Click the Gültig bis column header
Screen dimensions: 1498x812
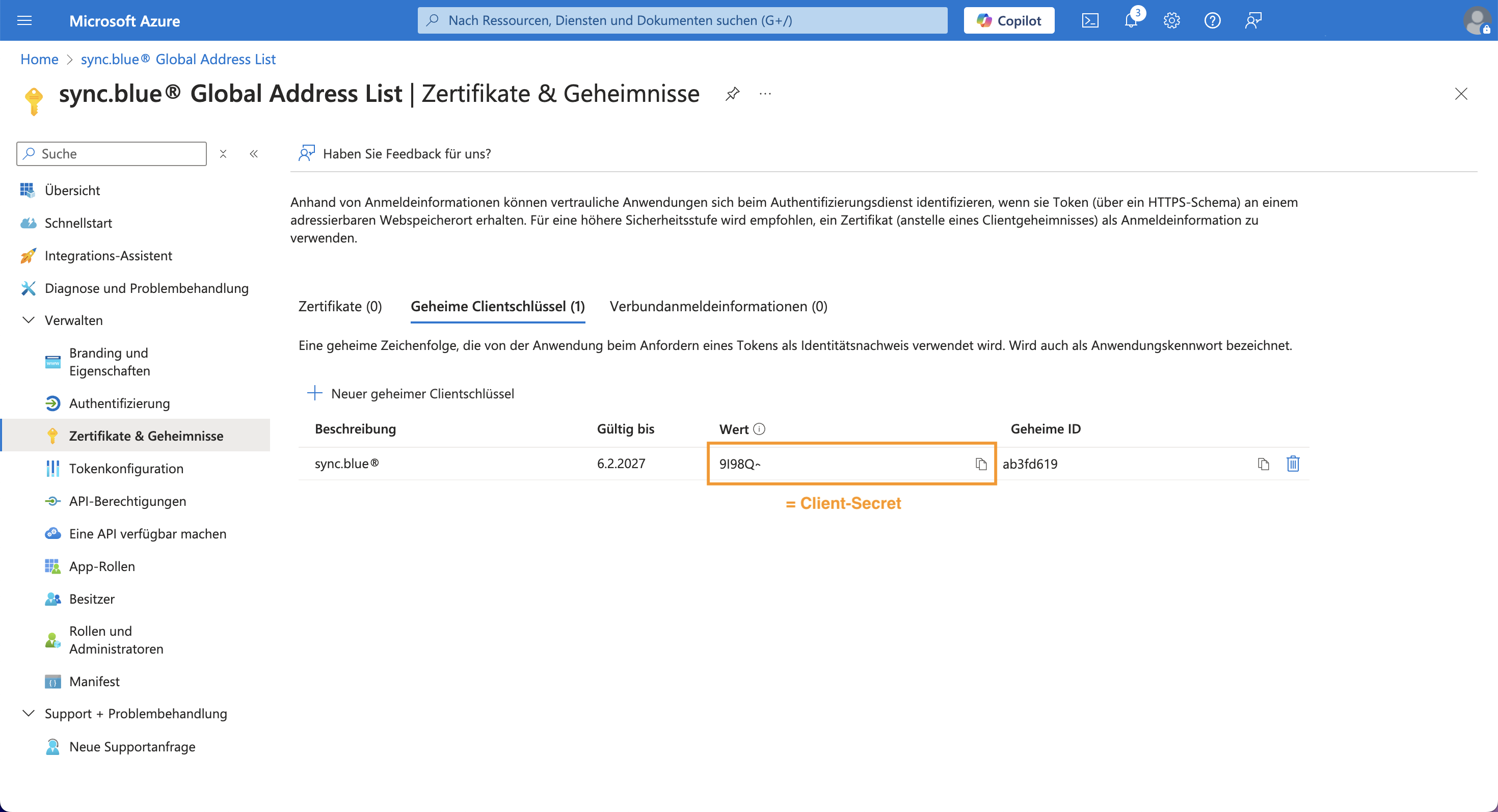click(x=626, y=429)
